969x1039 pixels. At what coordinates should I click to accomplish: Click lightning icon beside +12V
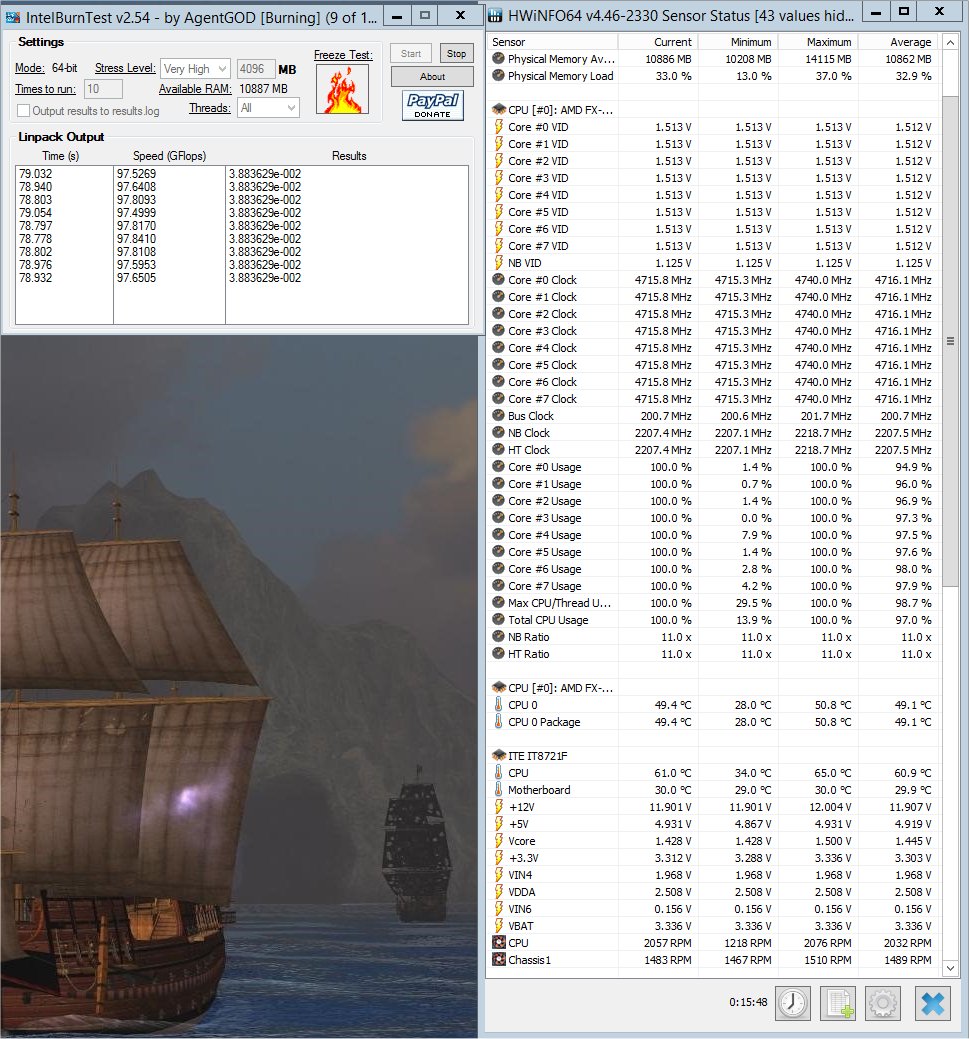pos(498,806)
